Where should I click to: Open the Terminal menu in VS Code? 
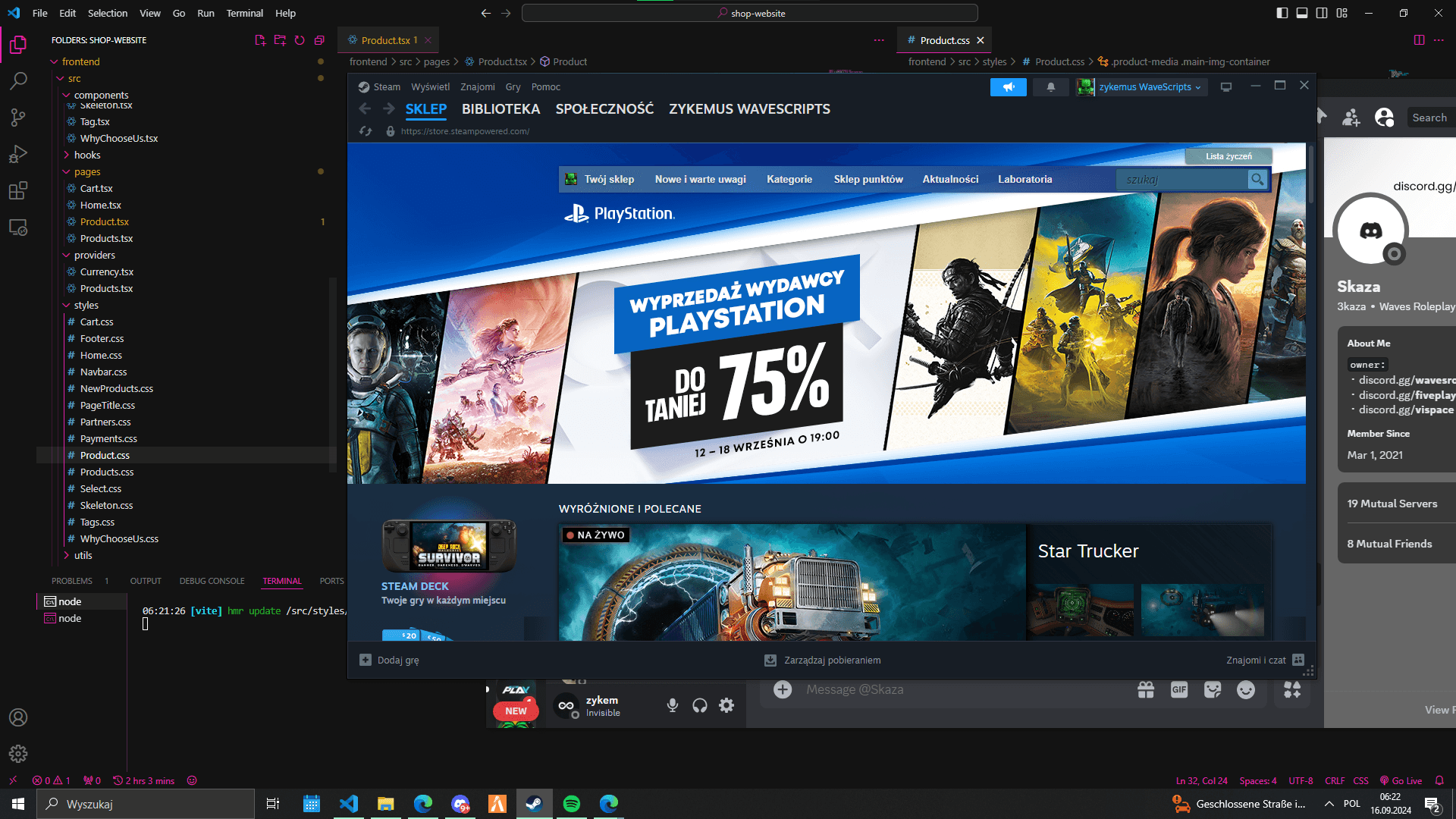tap(244, 13)
